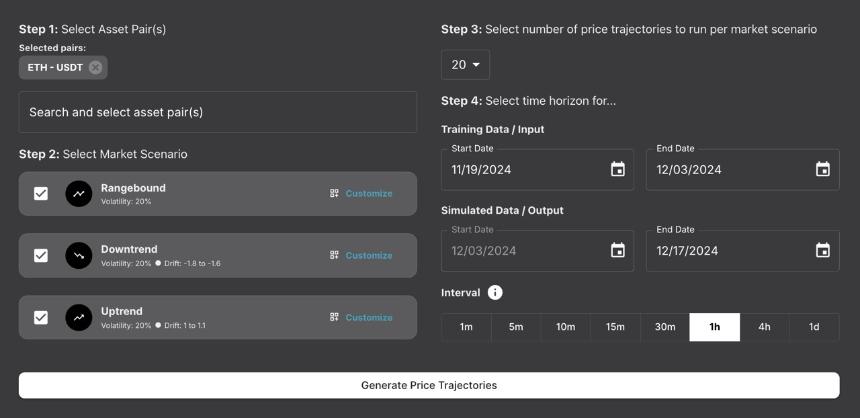Open calendar for Simulated Start Date
Viewport: 860px width, 418px height.
click(x=618, y=251)
